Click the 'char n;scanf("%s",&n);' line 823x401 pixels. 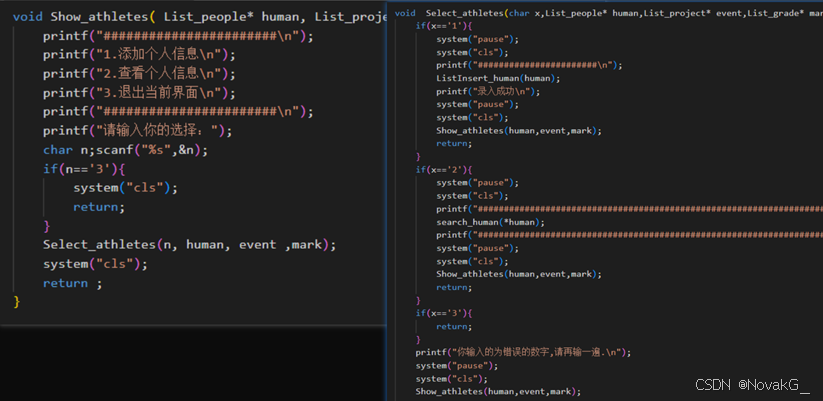pyautogui.click(x=125, y=150)
